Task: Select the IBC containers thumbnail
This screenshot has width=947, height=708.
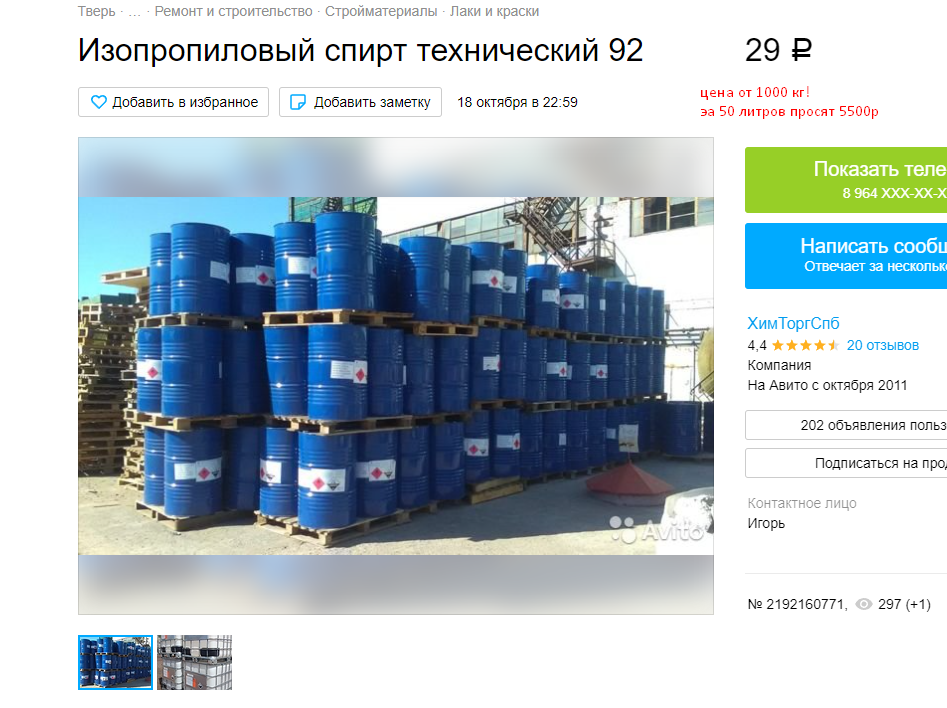Action: [x=194, y=662]
